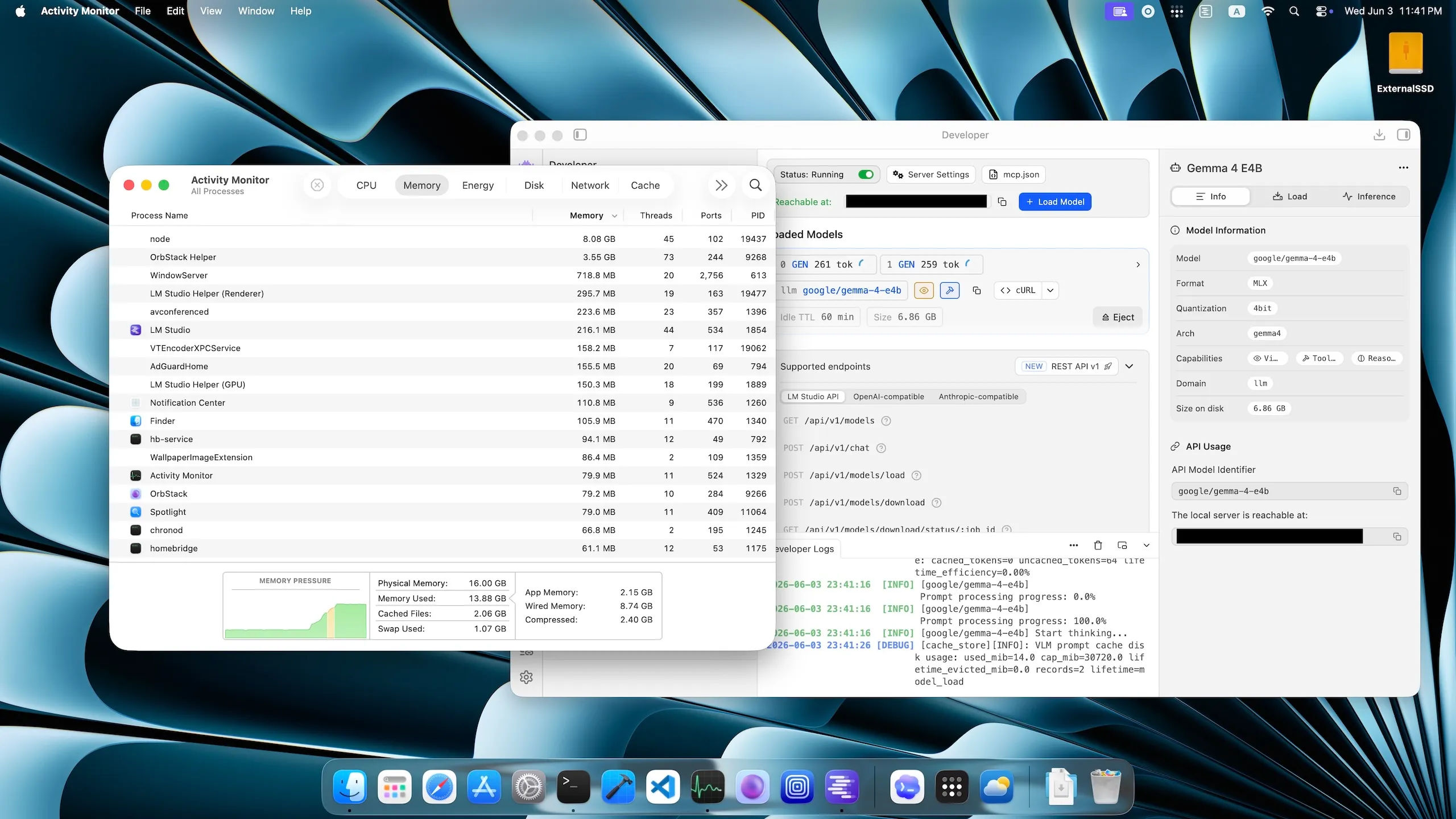The image size is (1456, 819).
Task: Switch to the Network tab in Activity Monitor
Action: click(590, 185)
